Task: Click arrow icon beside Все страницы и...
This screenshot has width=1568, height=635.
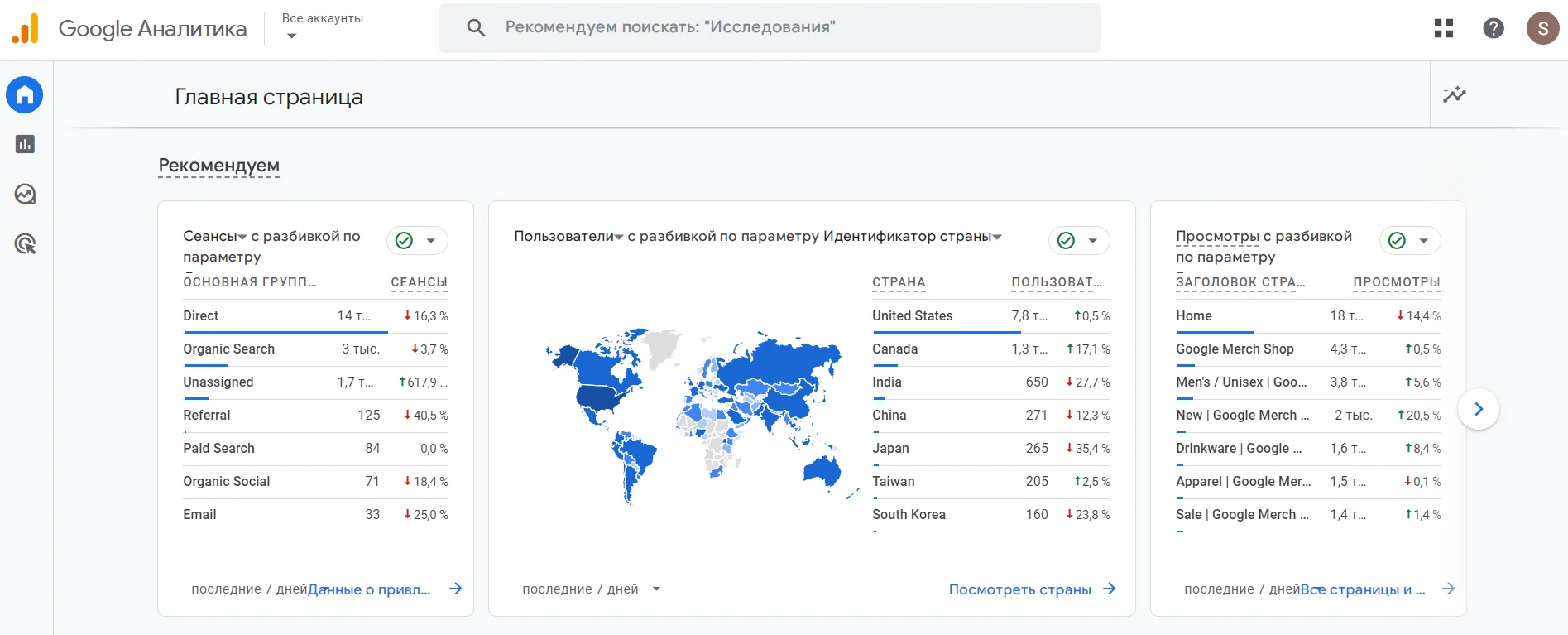Action: coord(1448,589)
